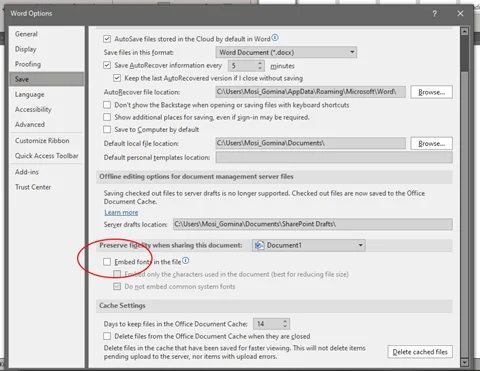Decrease AutoRecover minutes with down arrow
Image resolution: width=480 pixels, height=371 pixels.
[x=260, y=68]
